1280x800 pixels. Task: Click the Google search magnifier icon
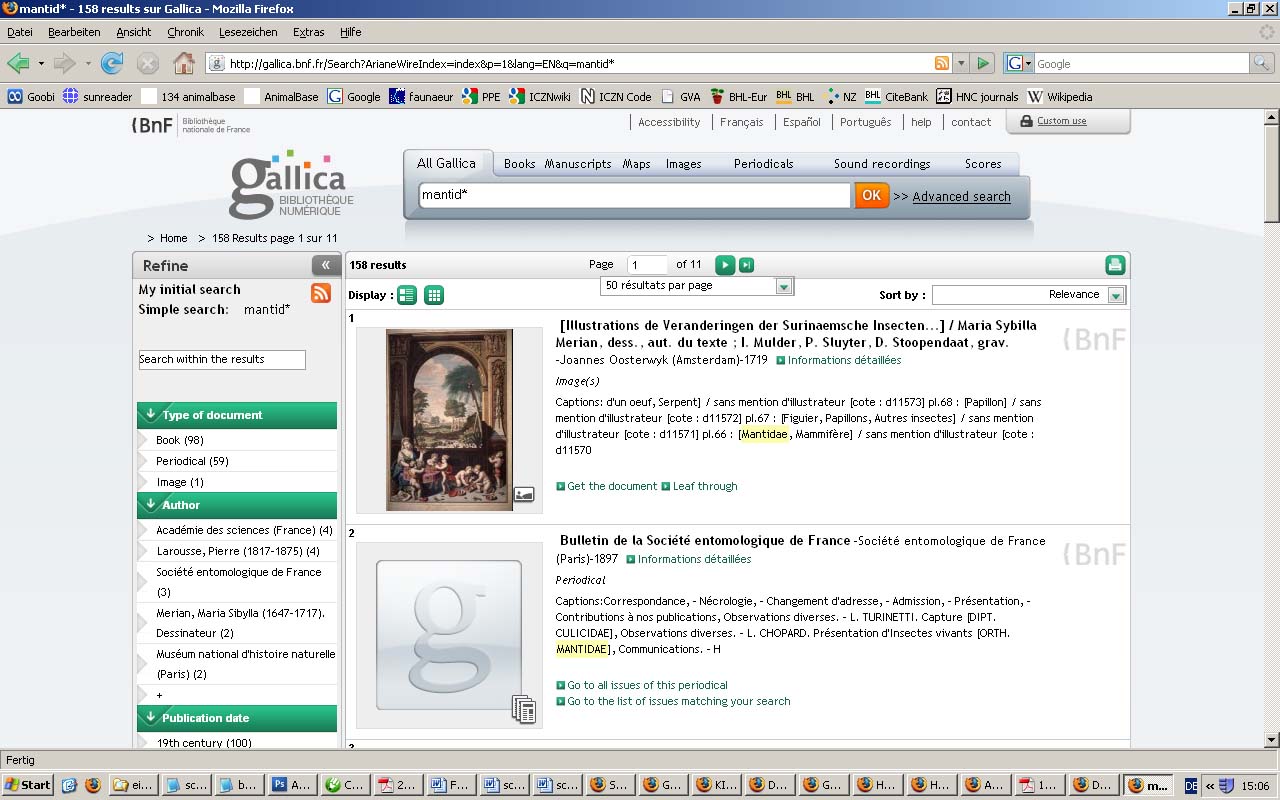point(1263,64)
